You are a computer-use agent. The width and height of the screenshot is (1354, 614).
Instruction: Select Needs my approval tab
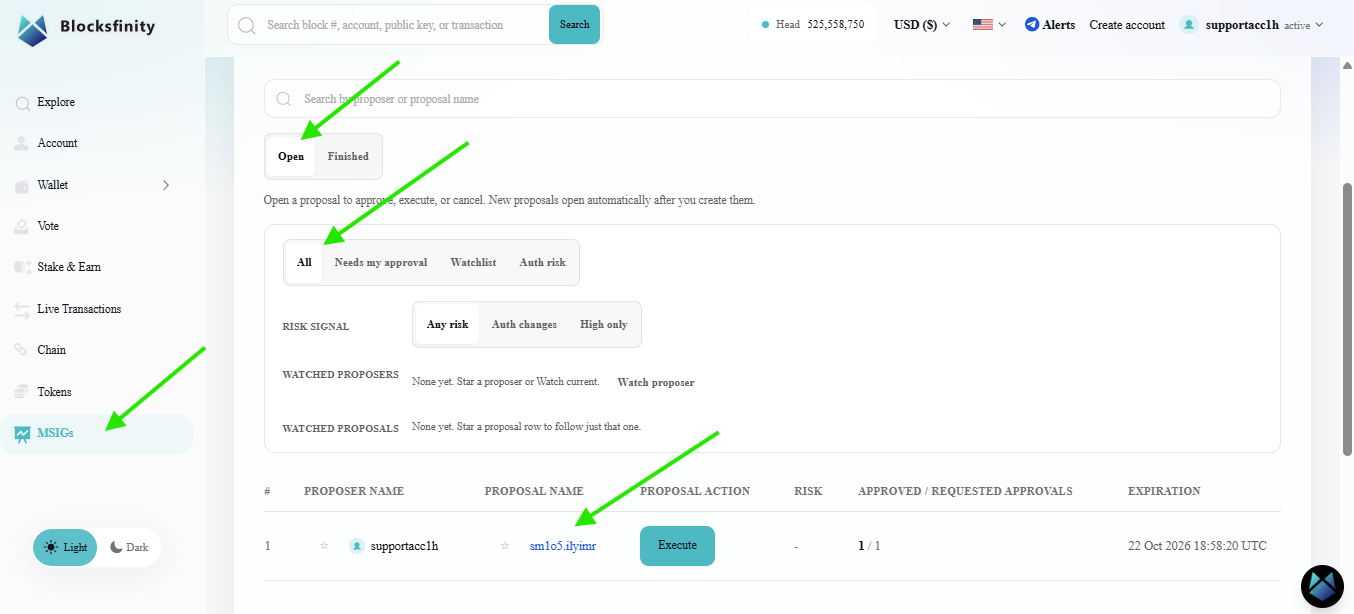tap(381, 263)
